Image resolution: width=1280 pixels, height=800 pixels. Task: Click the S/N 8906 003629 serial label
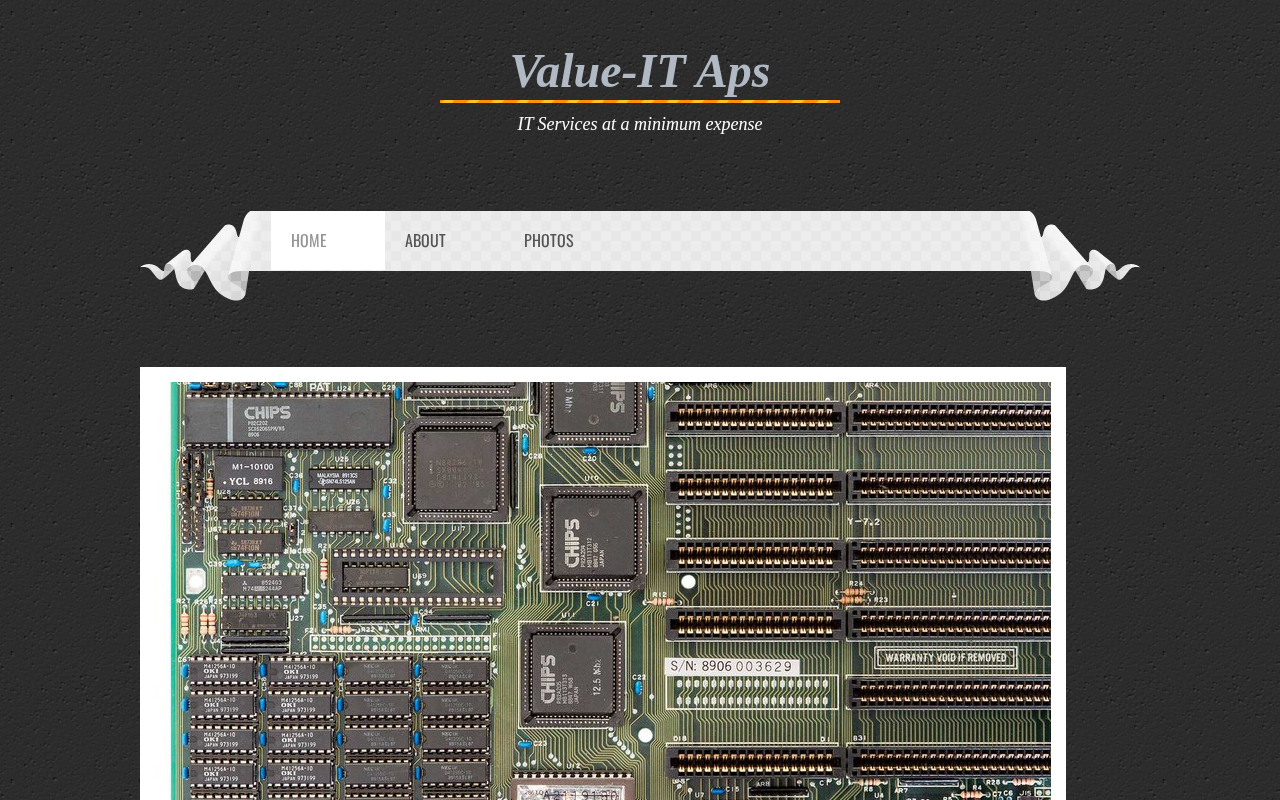click(732, 667)
